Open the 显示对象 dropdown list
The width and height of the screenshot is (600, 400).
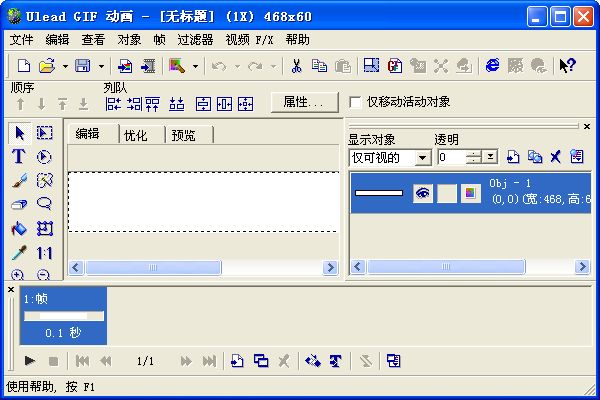[x=422, y=158]
